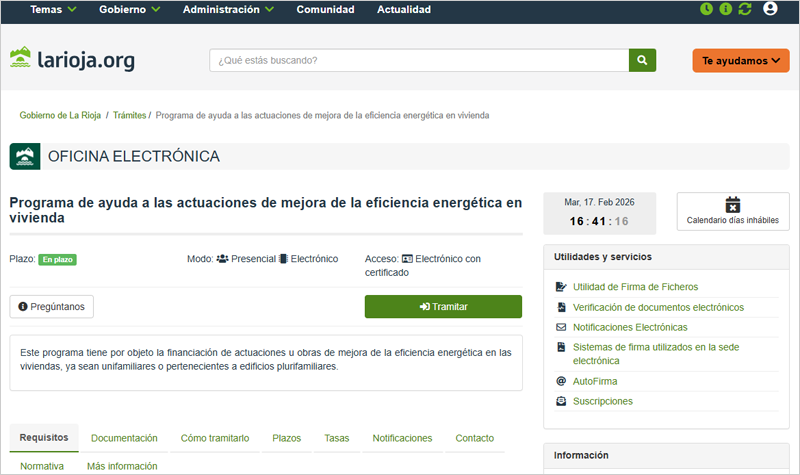Image resolution: width=800 pixels, height=475 pixels.
Task: Switch to the Notificaciones tab
Action: pyautogui.click(x=402, y=438)
